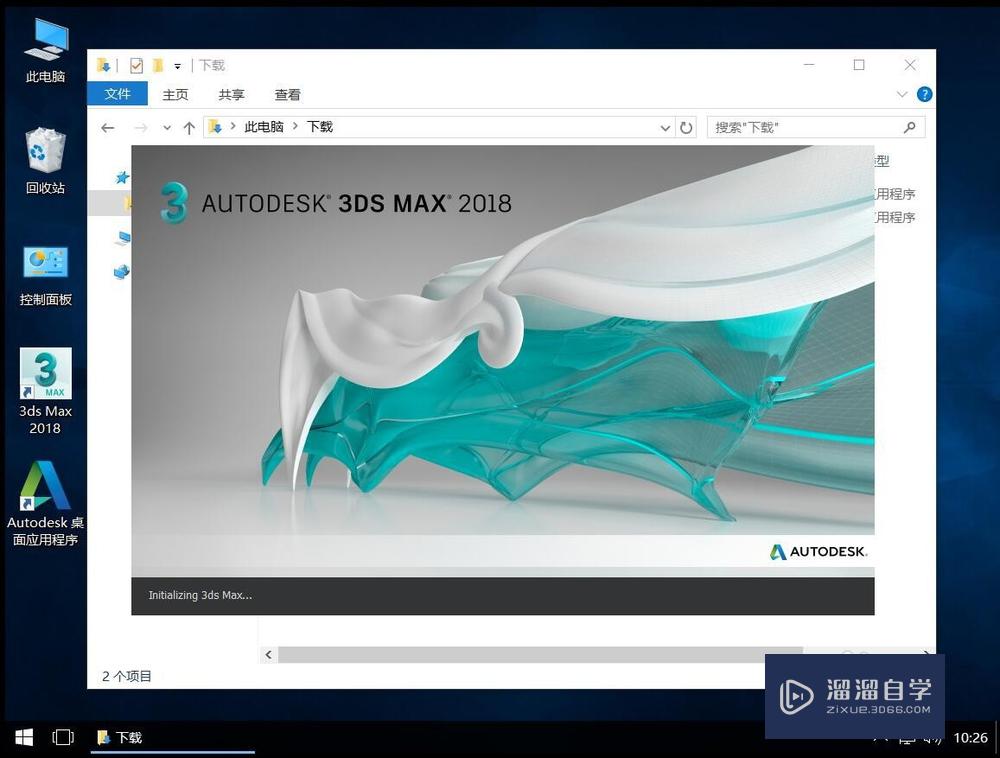
Task: Open the 文件 menu in Explorer
Action: (117, 94)
